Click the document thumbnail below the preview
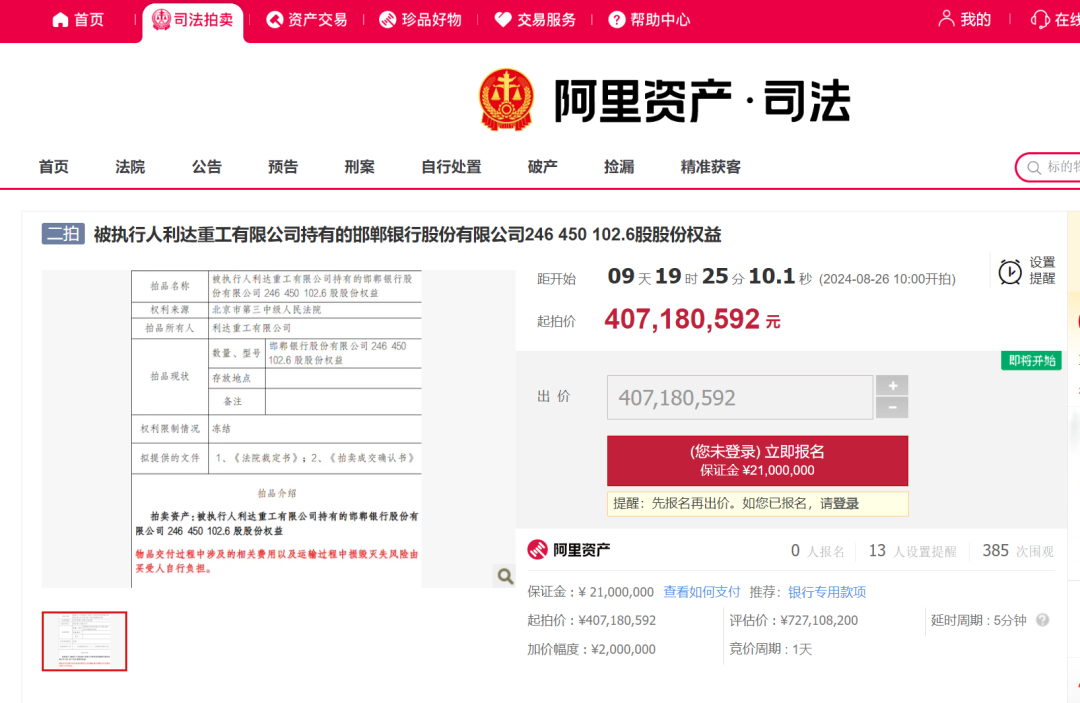The image size is (1080, 703). point(84,641)
